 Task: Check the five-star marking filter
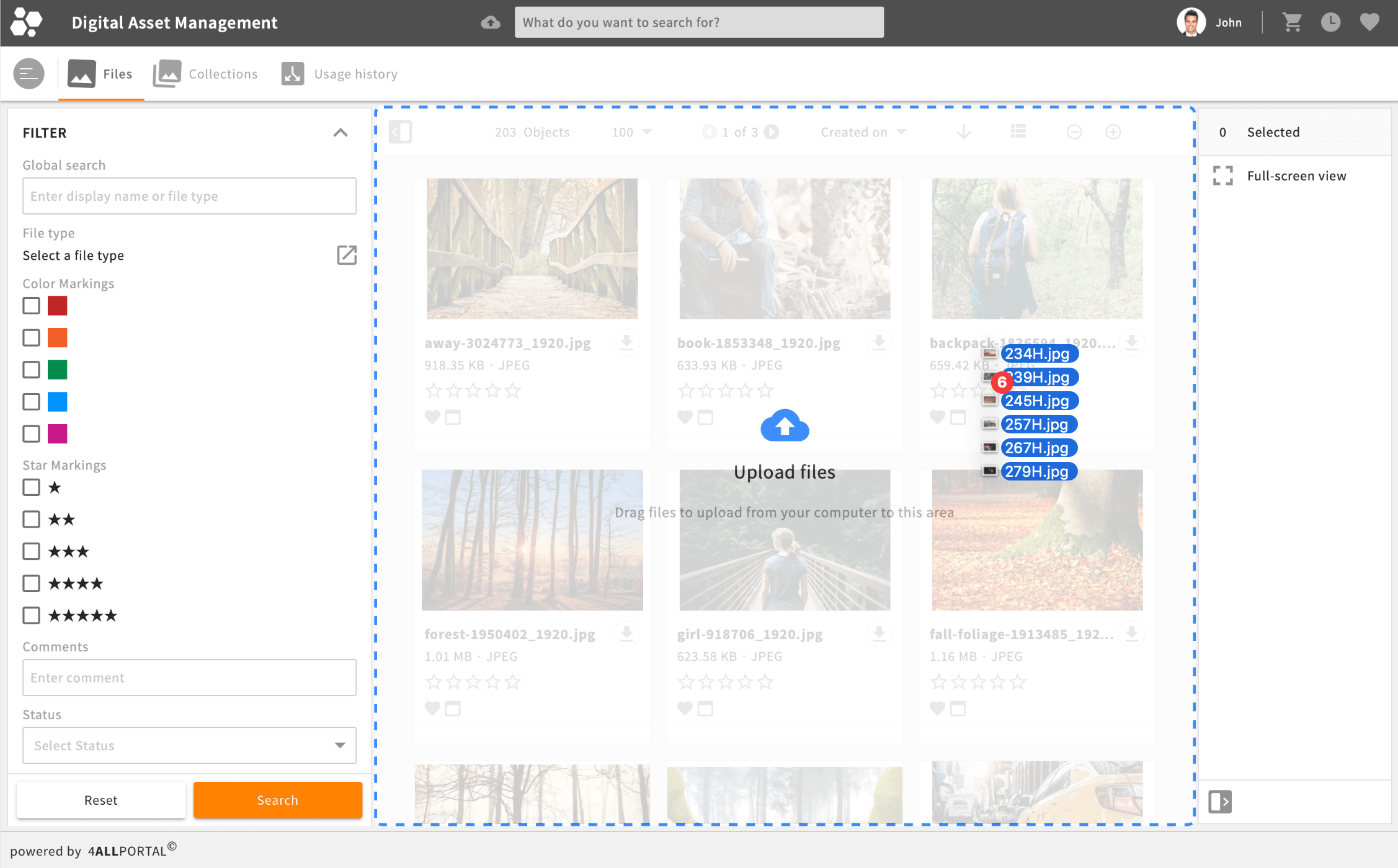click(31, 616)
